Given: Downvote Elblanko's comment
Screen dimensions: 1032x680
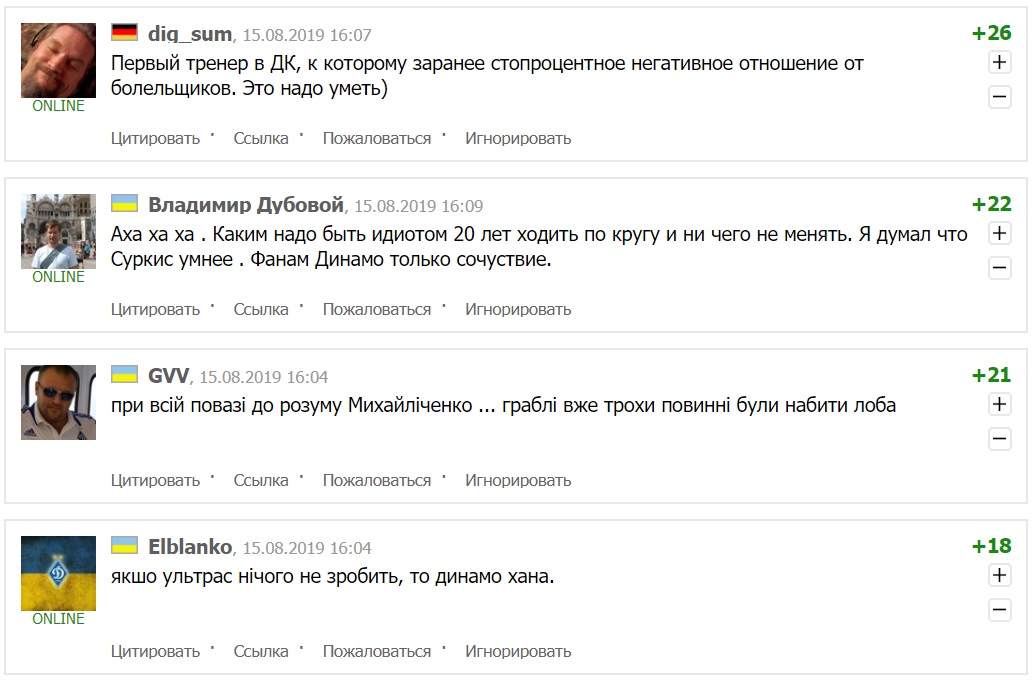Looking at the screenshot, I should (x=999, y=610).
